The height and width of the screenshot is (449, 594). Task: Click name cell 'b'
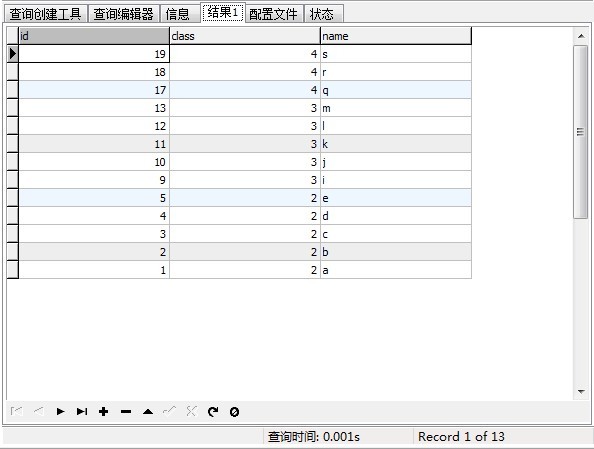(x=396, y=252)
